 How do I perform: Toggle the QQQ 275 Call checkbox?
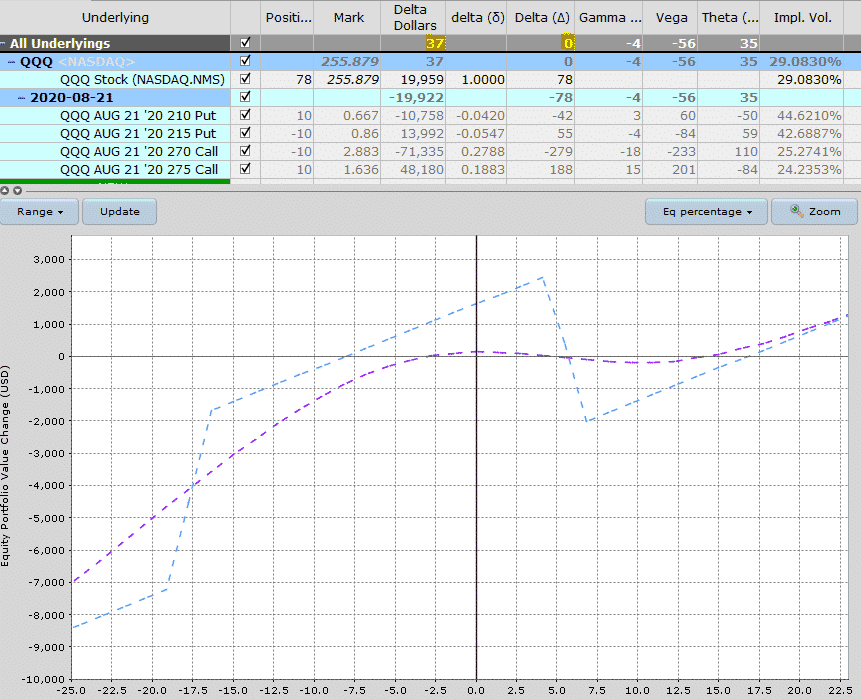245,169
